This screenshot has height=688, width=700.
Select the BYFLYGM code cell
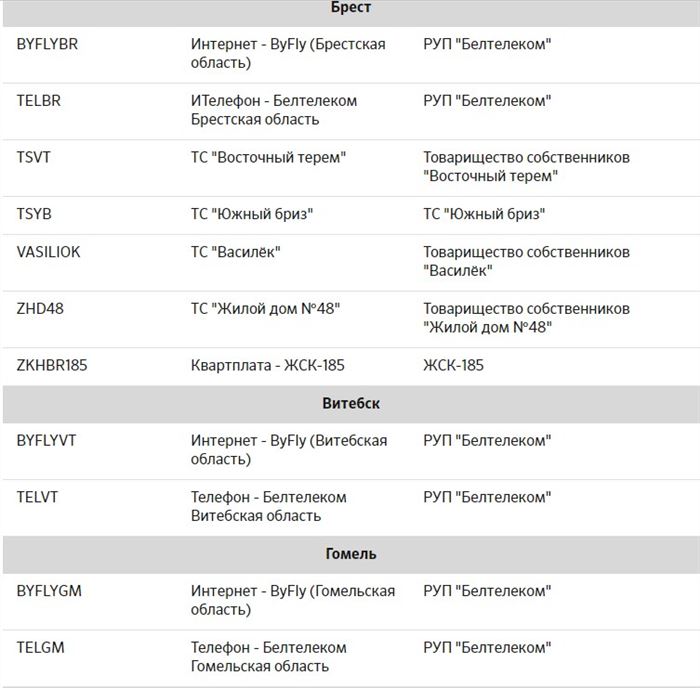(x=49, y=592)
